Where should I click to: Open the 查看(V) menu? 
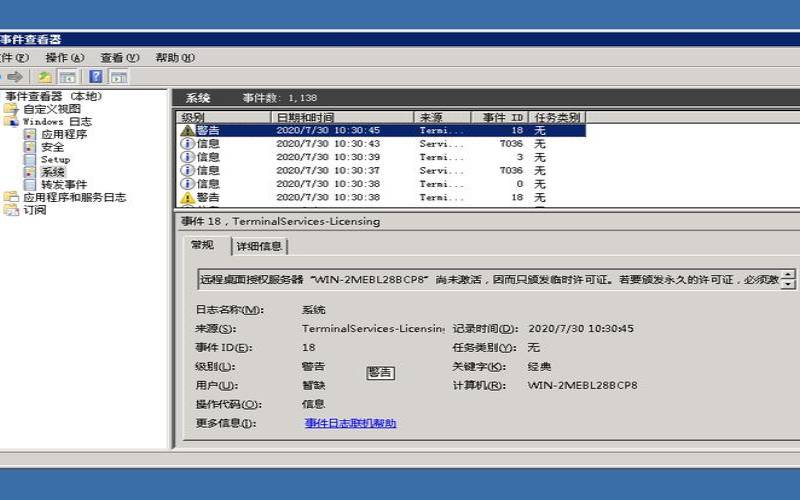[119, 58]
